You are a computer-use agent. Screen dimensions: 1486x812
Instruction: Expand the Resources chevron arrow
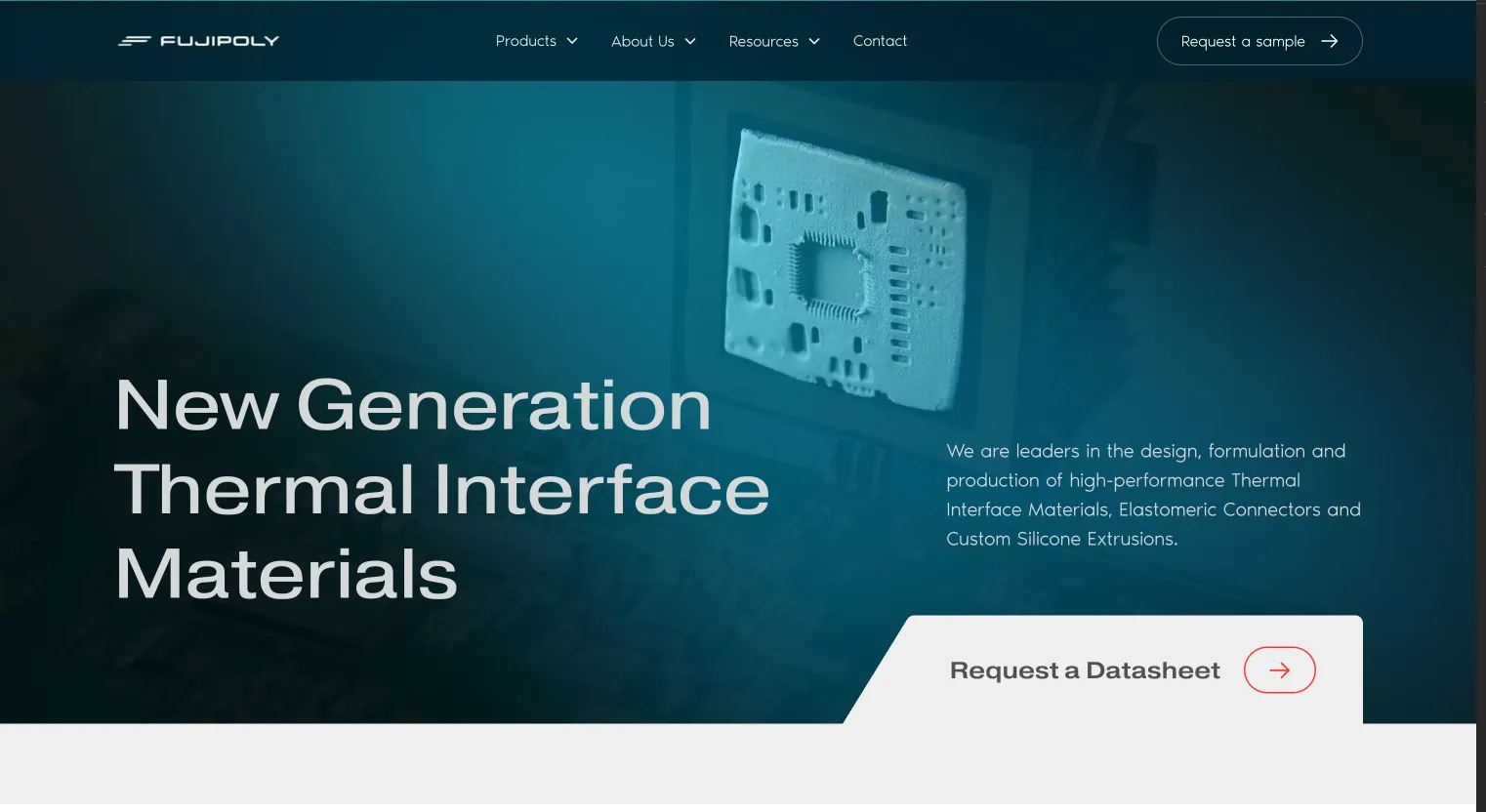click(x=814, y=41)
